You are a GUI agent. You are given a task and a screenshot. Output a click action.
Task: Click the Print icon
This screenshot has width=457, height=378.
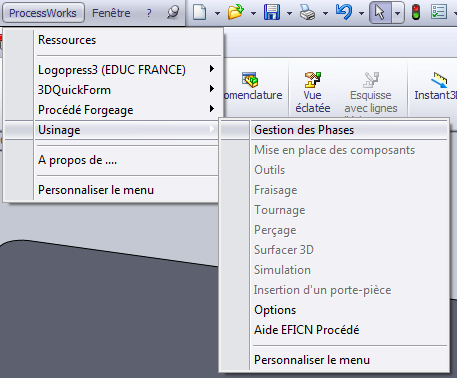[307, 13]
